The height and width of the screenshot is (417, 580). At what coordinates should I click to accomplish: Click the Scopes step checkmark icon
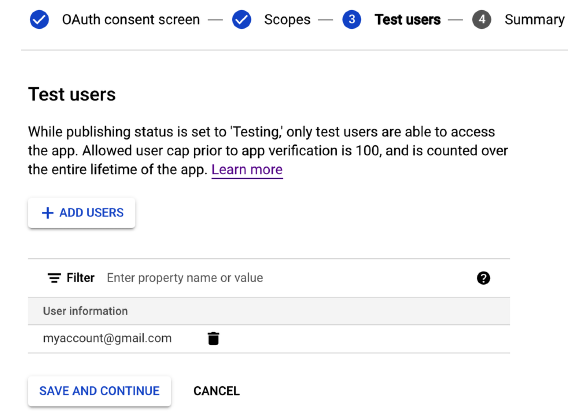[242, 20]
